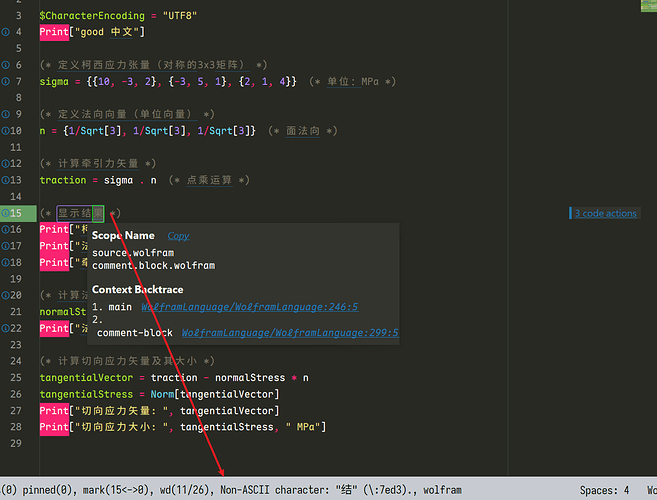The width and height of the screenshot is (657, 500).
Task: Click the gutter info icon on line 22
Action: coord(5,328)
